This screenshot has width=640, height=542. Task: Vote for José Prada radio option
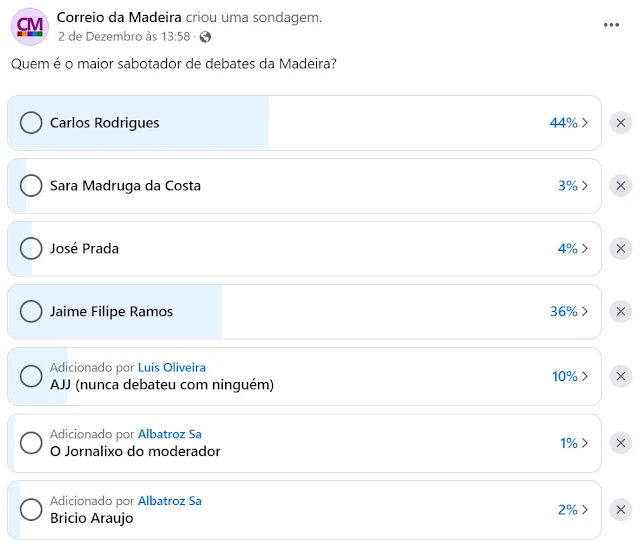pyautogui.click(x=31, y=249)
